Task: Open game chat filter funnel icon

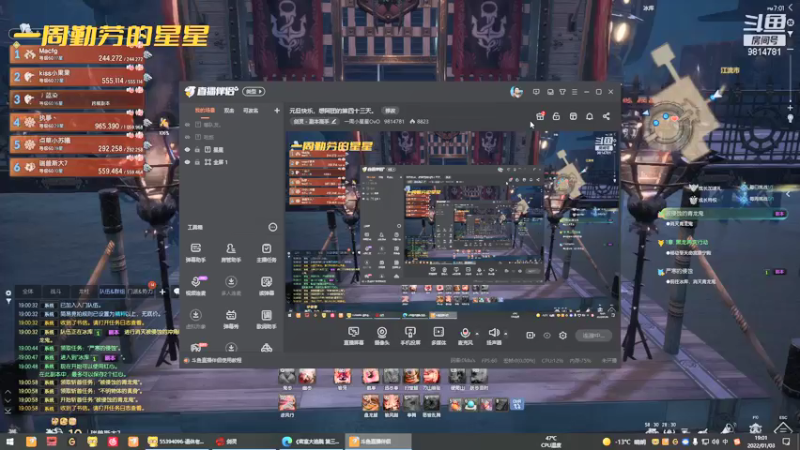Action: [8, 301]
